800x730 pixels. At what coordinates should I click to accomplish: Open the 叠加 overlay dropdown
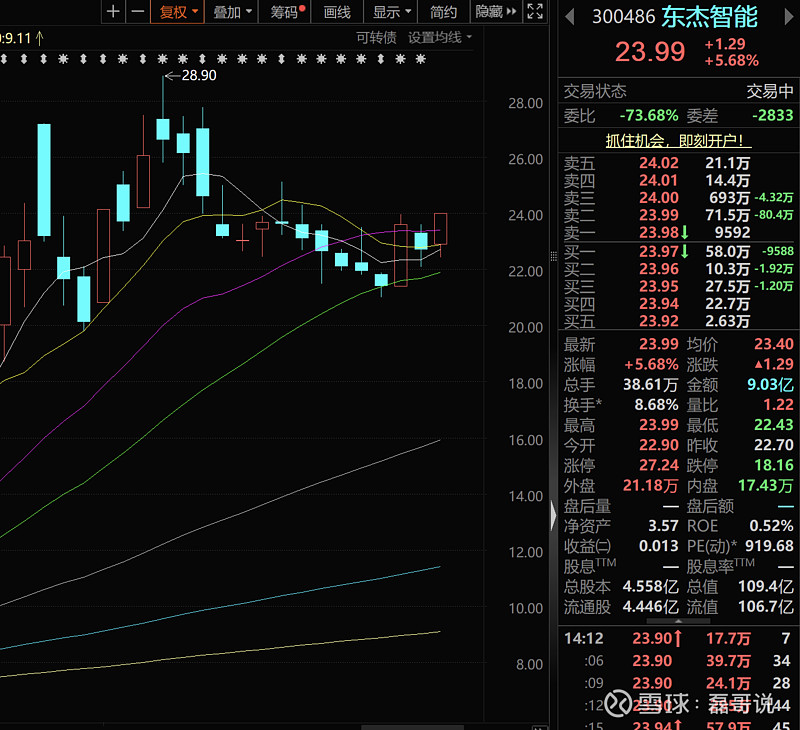(232, 12)
